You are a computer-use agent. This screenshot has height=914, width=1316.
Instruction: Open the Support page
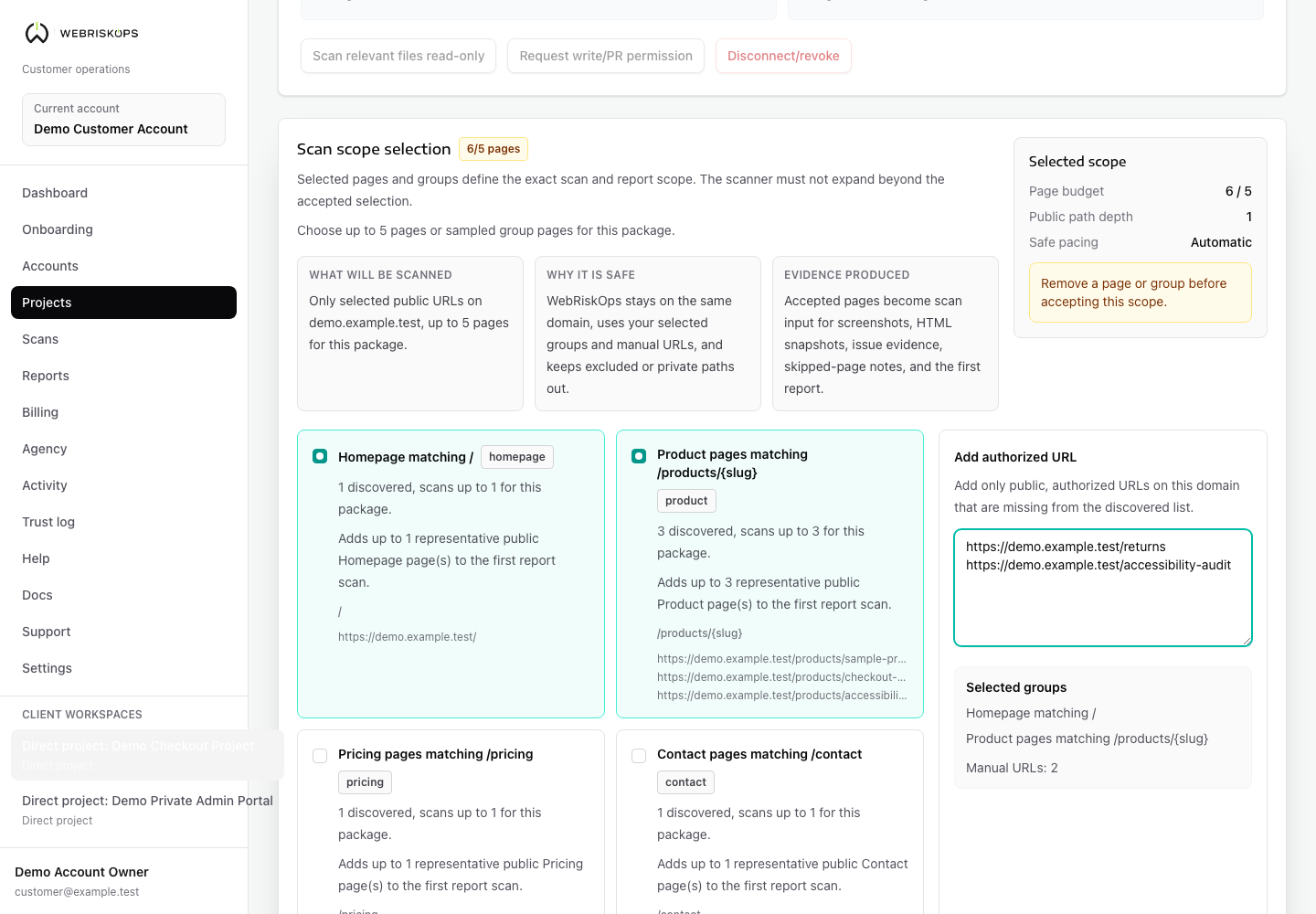tap(123, 632)
